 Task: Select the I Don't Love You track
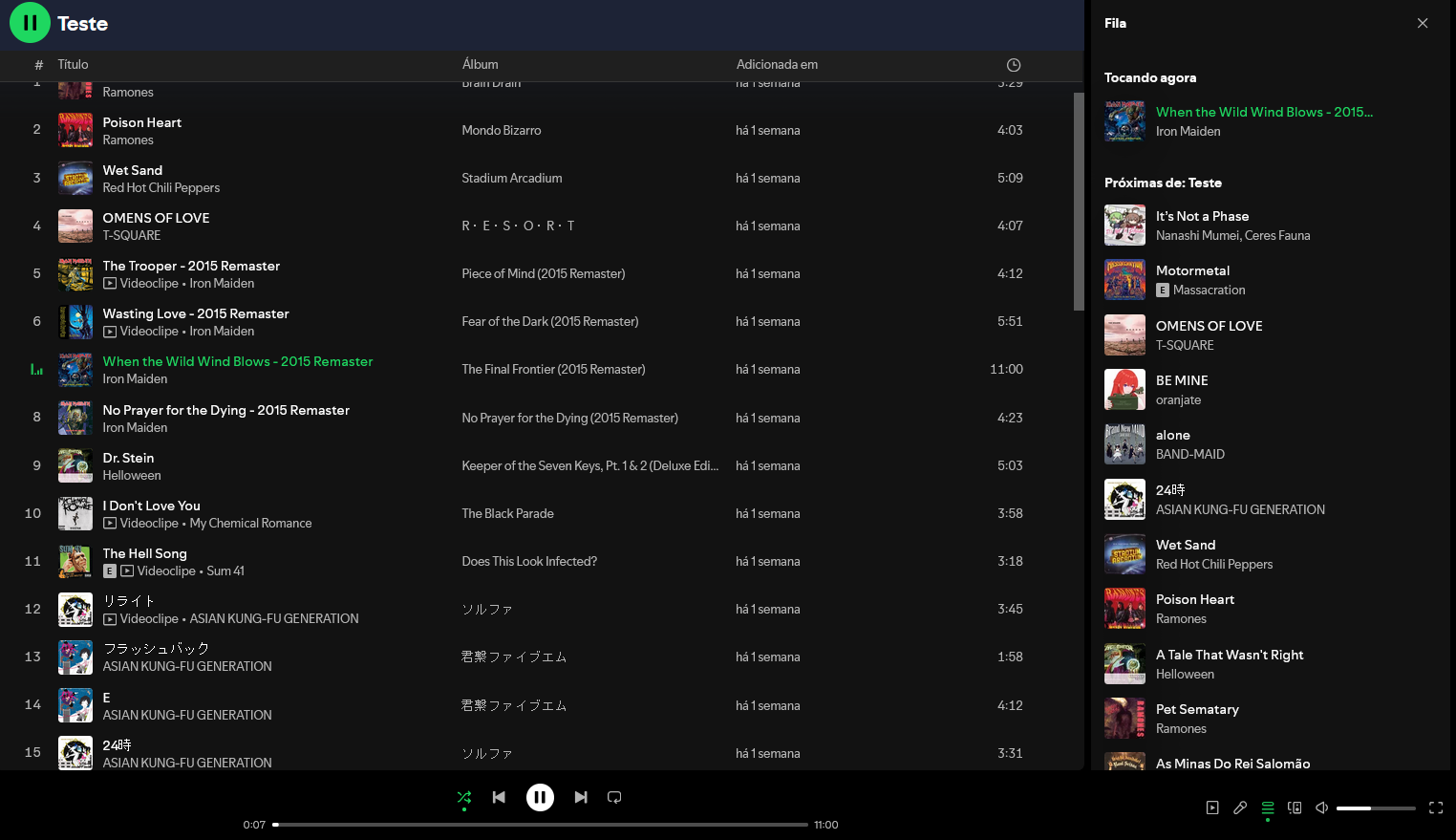tap(152, 506)
